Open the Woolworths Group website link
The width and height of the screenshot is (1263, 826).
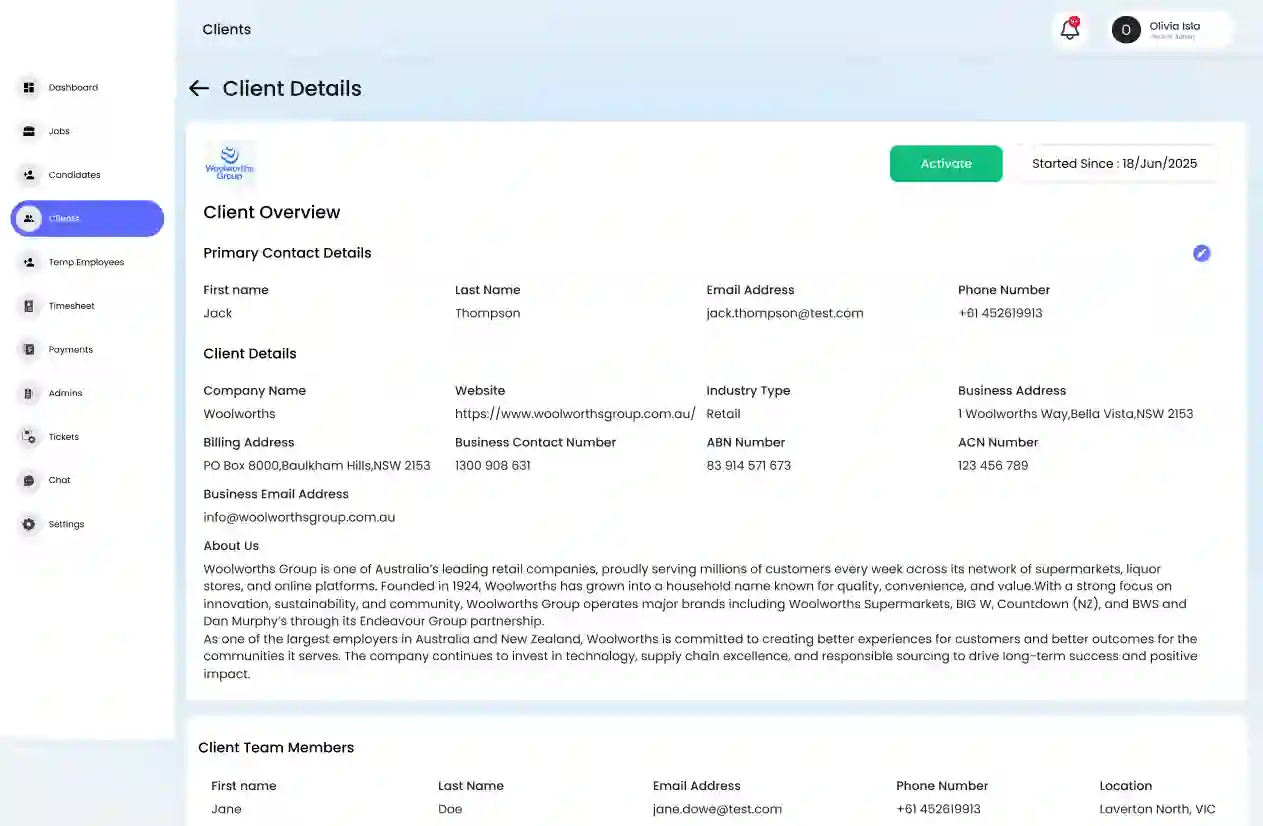click(x=574, y=414)
